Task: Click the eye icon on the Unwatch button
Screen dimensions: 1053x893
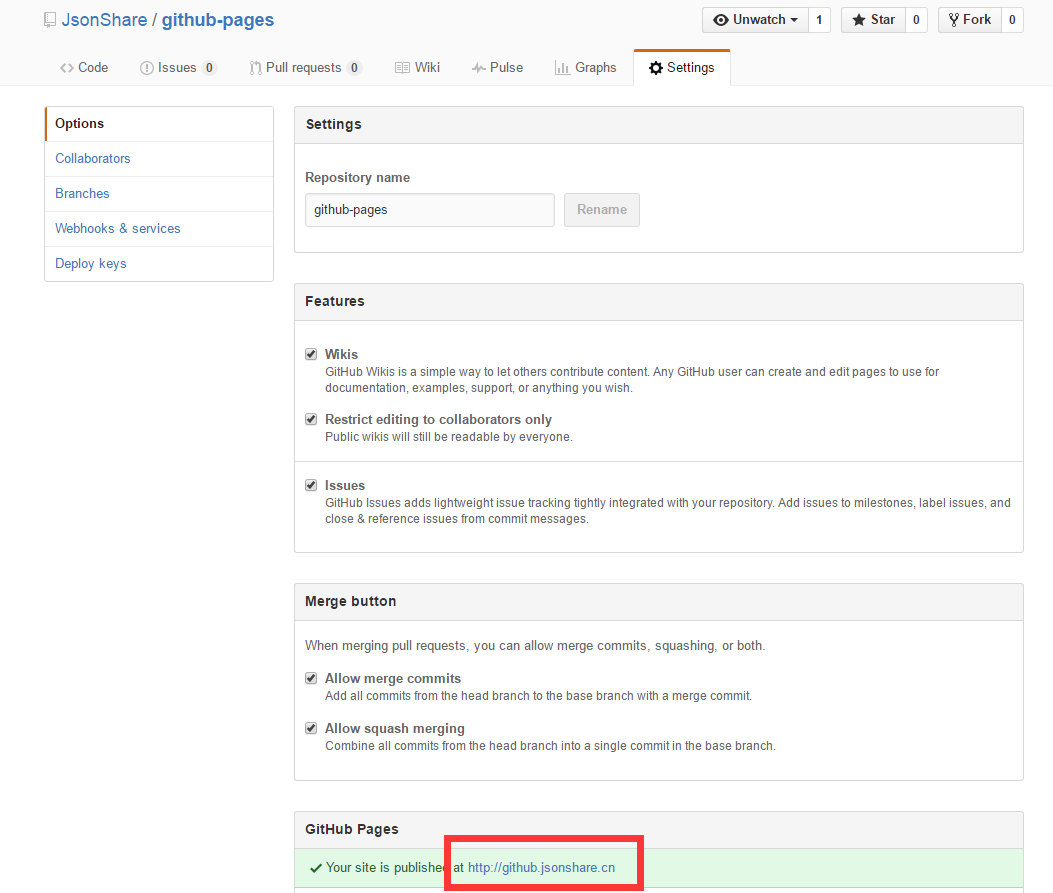Action: pyautogui.click(x=721, y=20)
